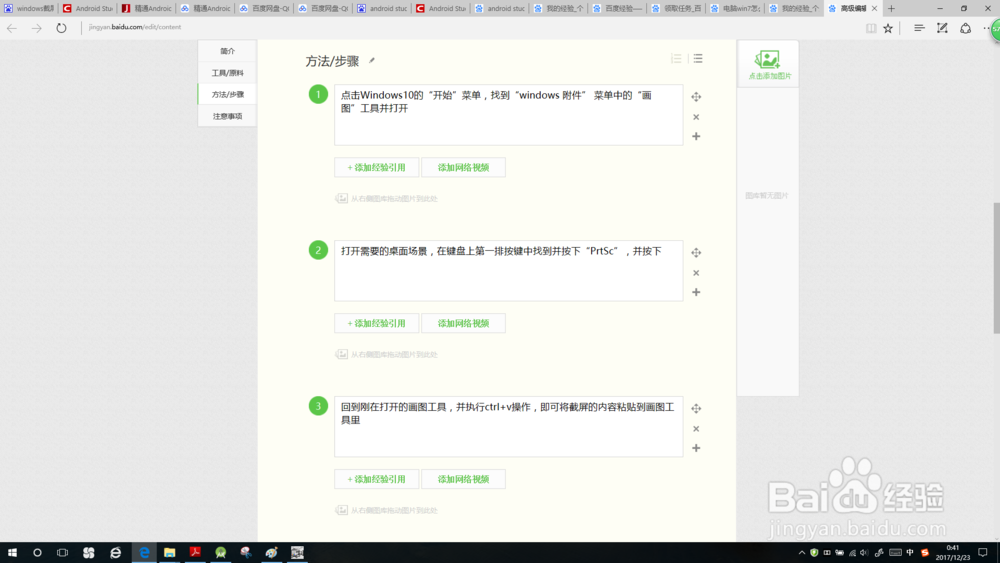Click 添加网络视频 under step 3
The width and height of the screenshot is (1000, 563).
click(464, 479)
